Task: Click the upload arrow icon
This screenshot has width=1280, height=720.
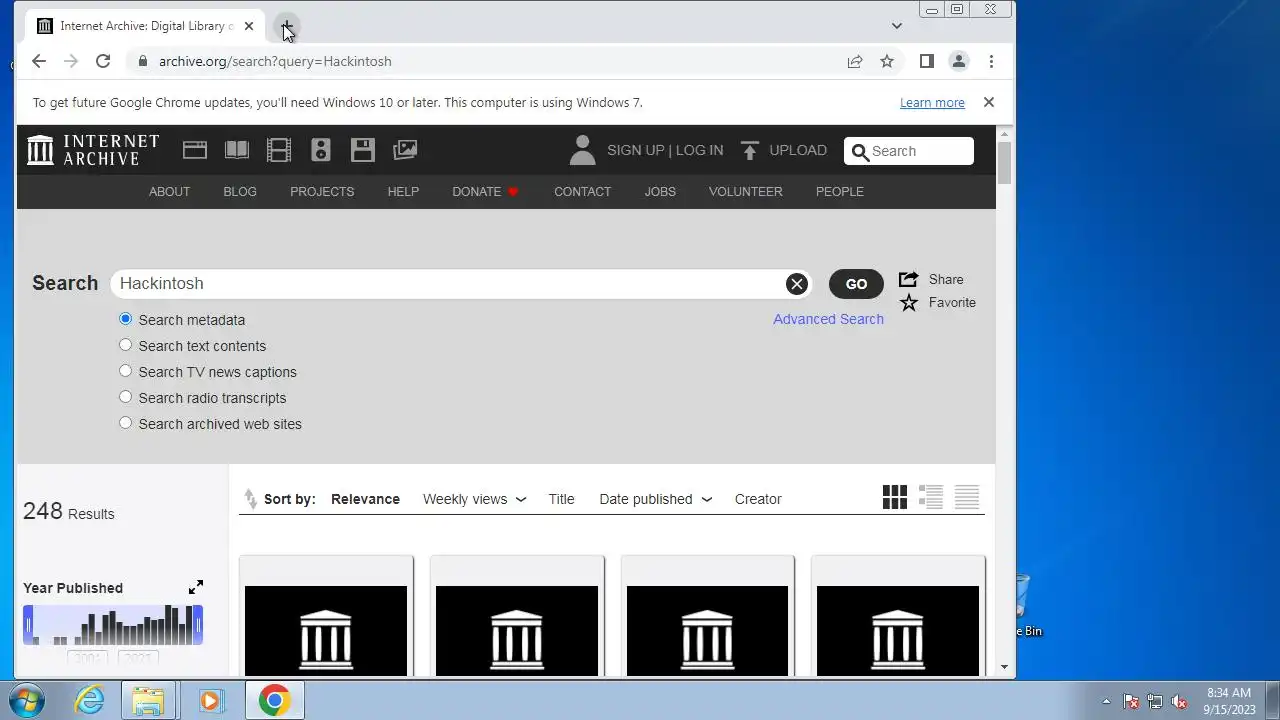Action: click(750, 150)
